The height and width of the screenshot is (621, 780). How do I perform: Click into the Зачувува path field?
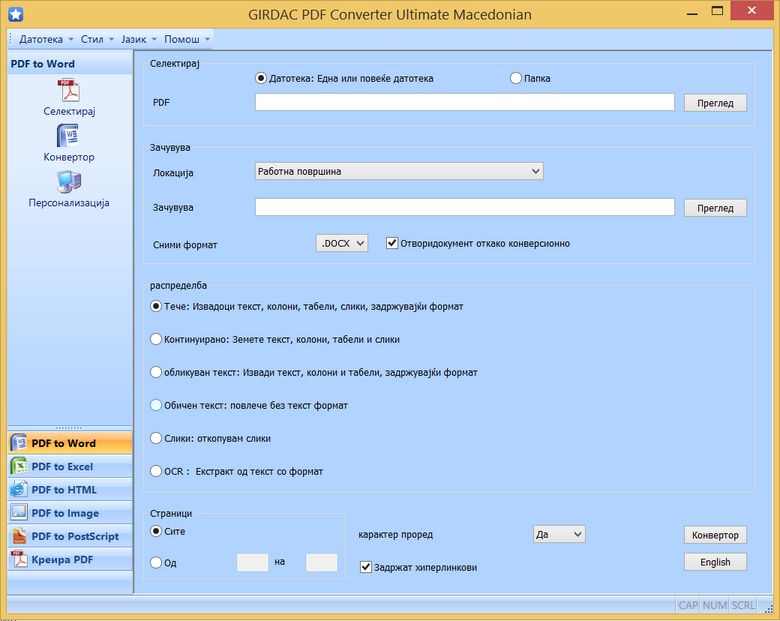coord(465,207)
